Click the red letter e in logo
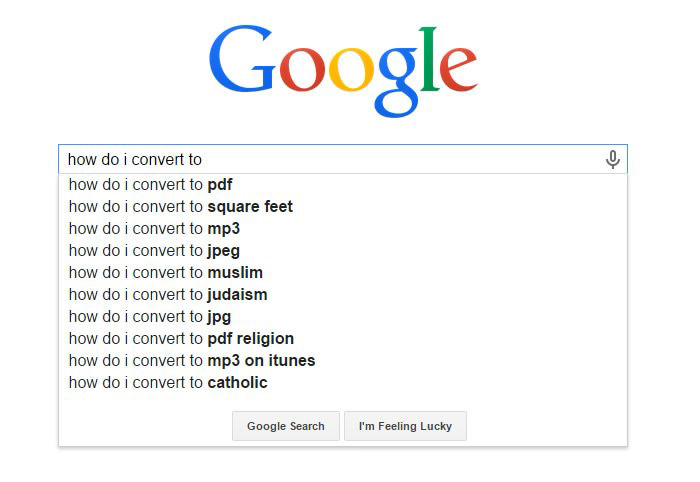 pos(459,69)
